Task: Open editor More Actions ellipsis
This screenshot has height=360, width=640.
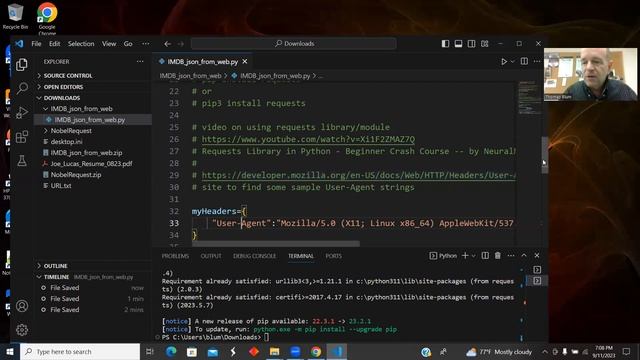Action: (x=537, y=62)
